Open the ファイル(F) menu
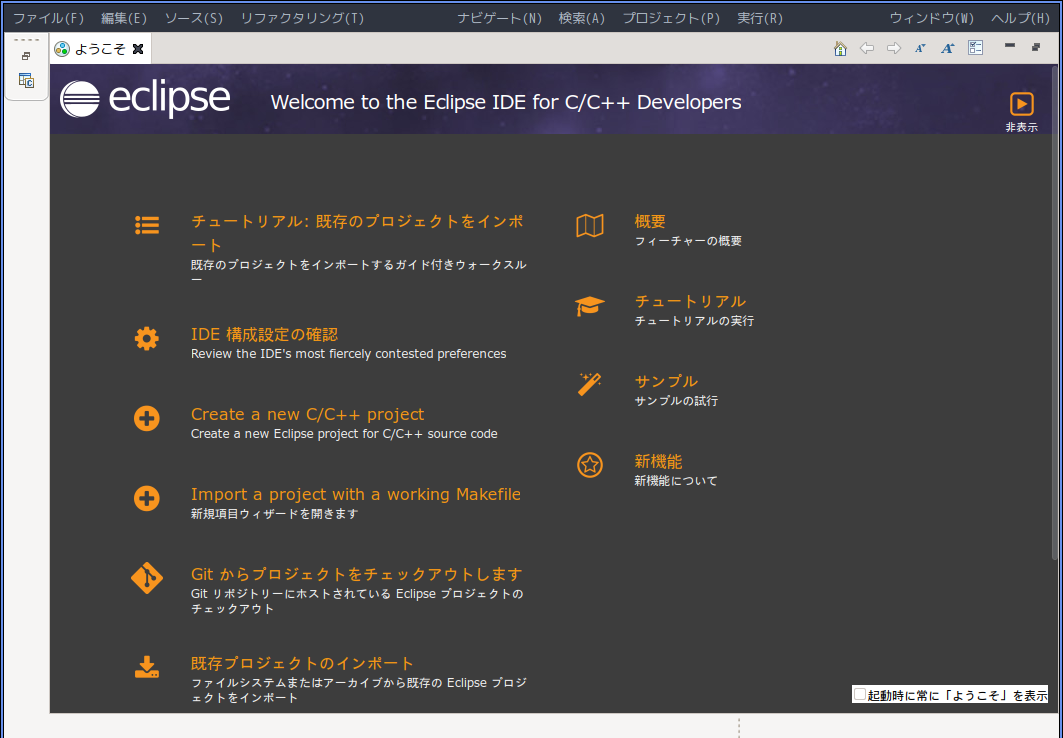 49,18
